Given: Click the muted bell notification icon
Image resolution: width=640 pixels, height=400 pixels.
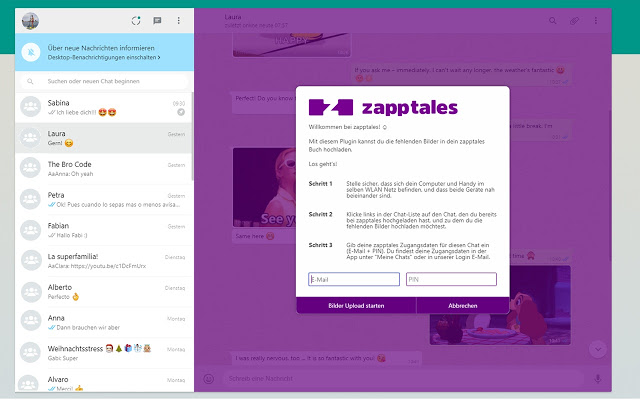Looking at the screenshot, I should coord(31,52).
